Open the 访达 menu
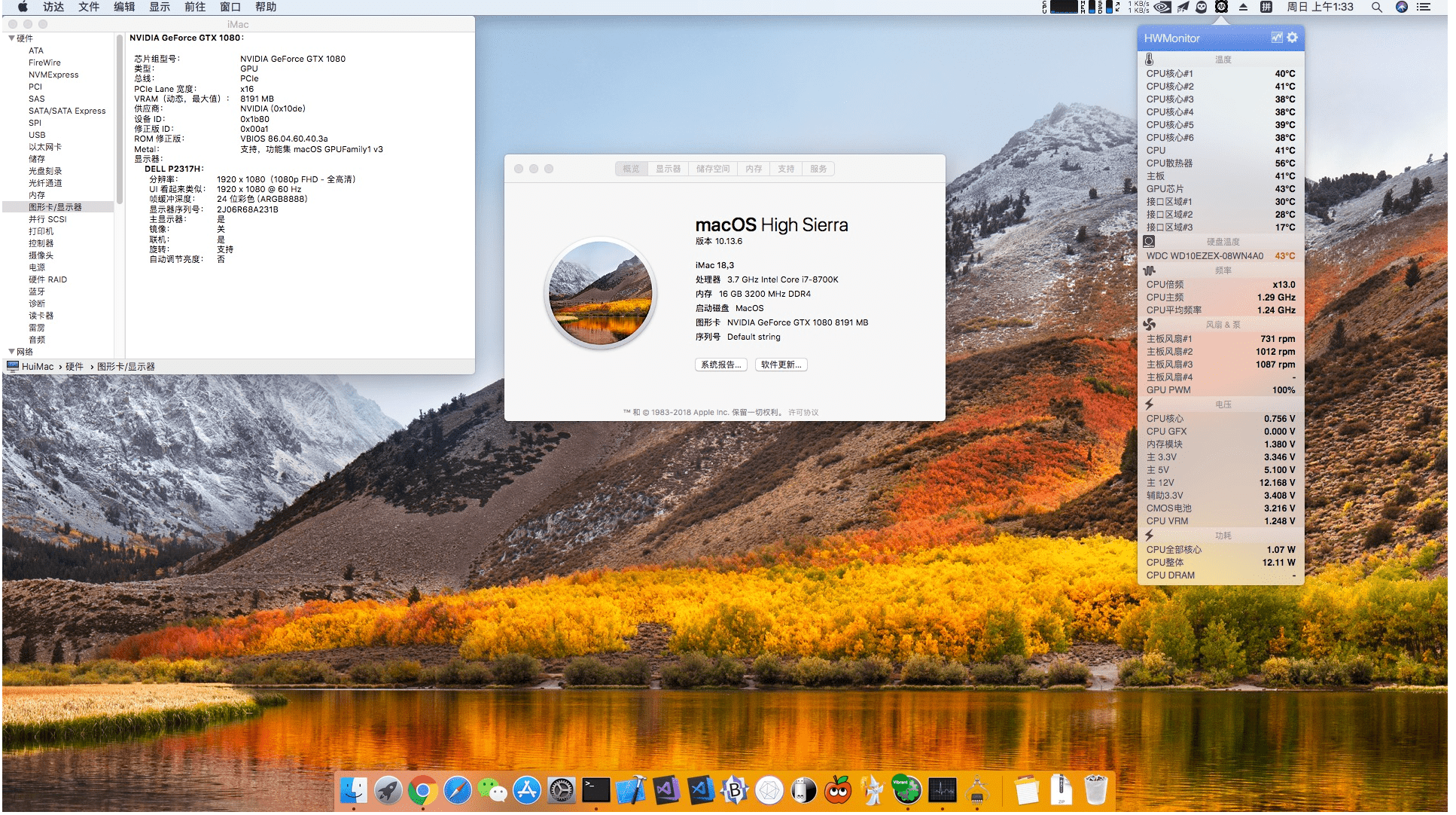The width and height of the screenshot is (1456, 815). (x=53, y=7)
